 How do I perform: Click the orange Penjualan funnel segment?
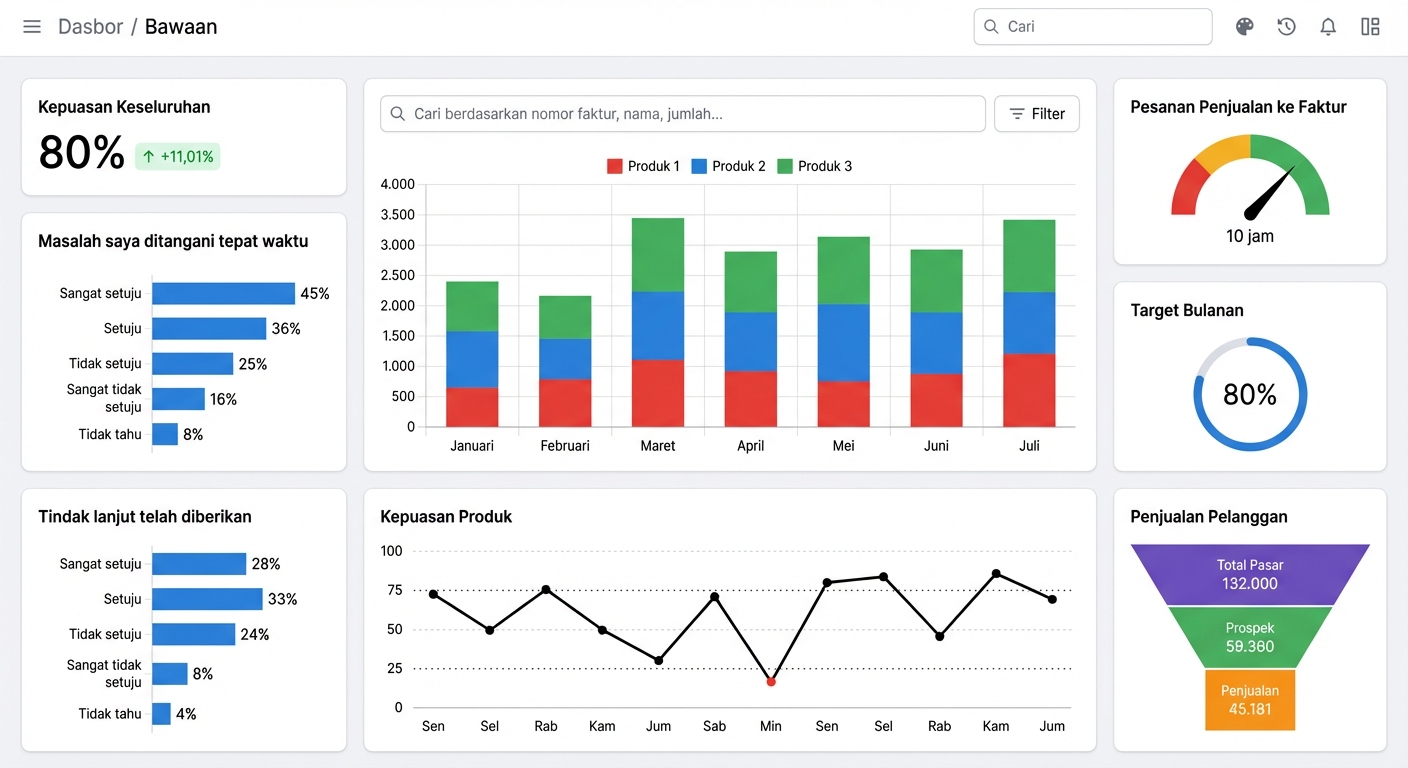[1250, 700]
